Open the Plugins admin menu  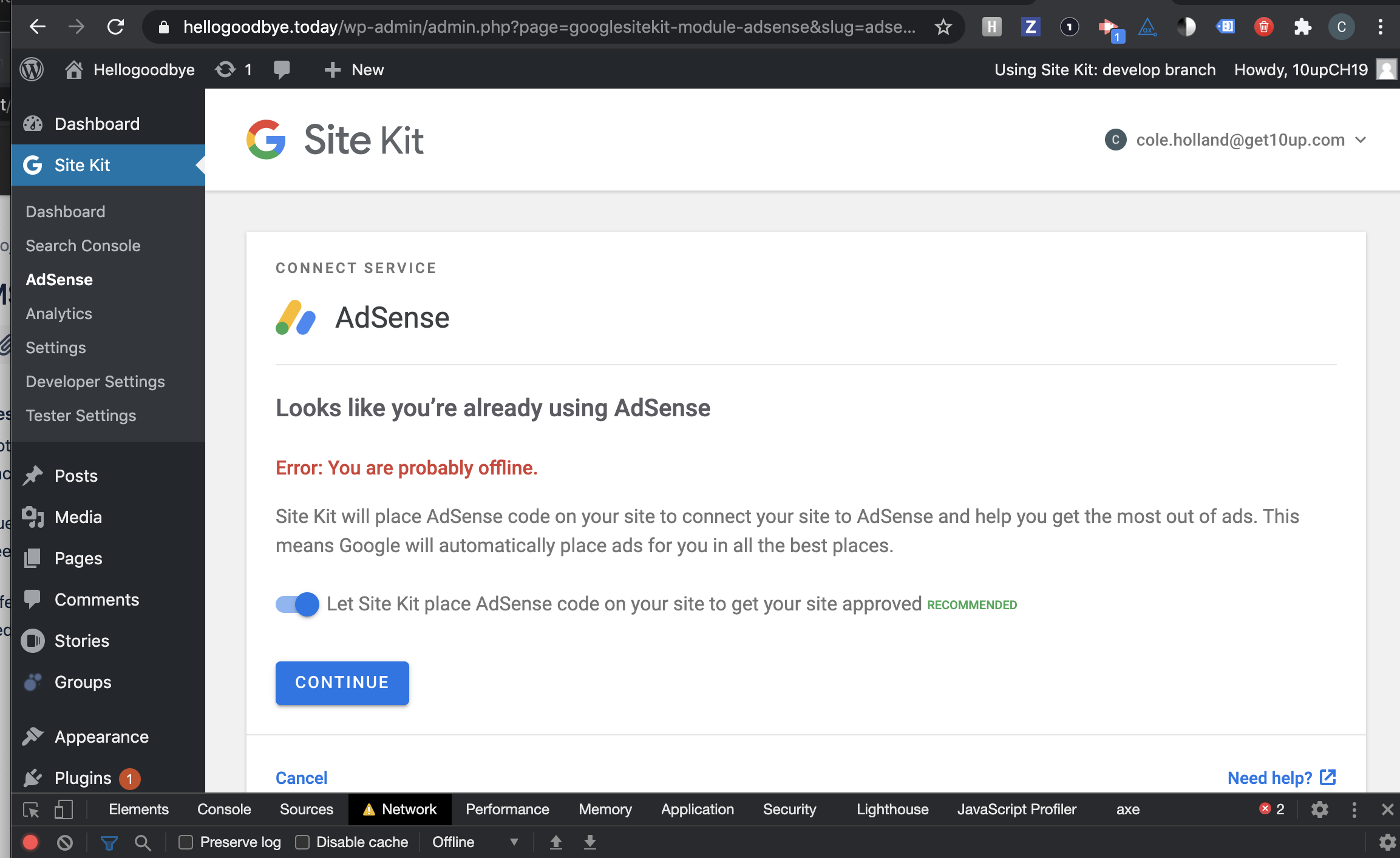(83, 778)
